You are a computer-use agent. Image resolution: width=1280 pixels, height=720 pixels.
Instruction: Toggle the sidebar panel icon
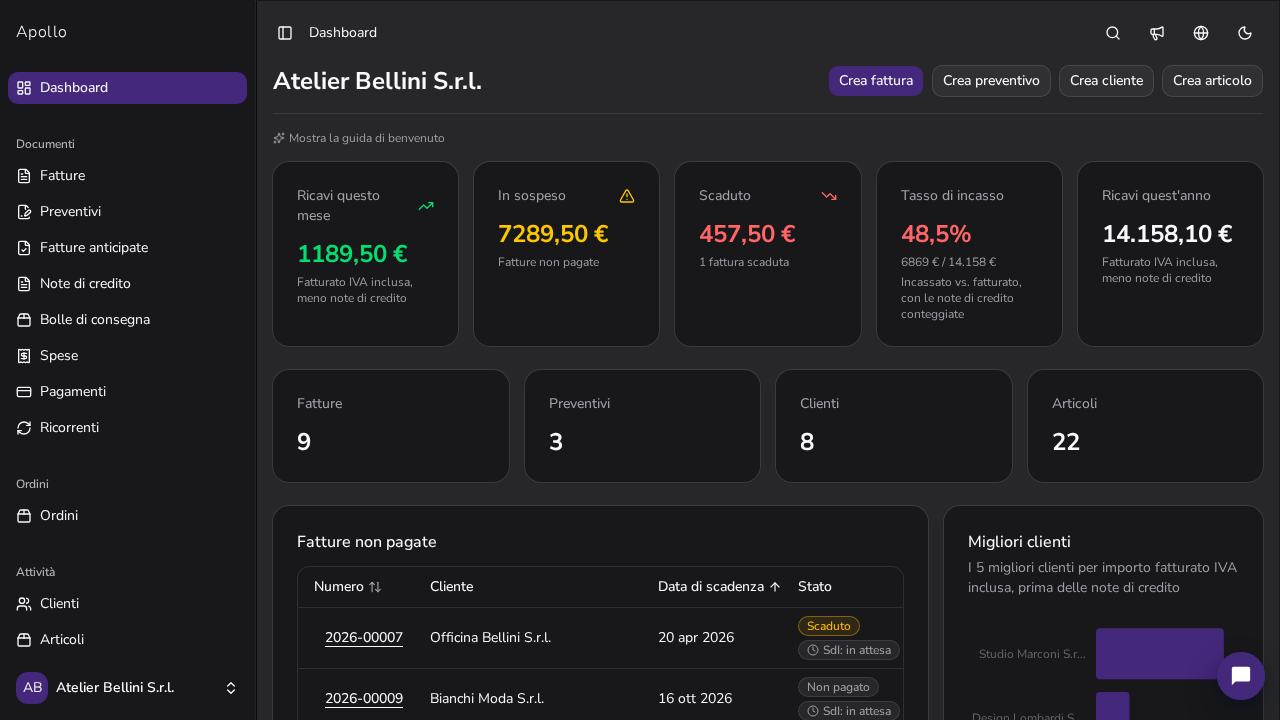285,33
